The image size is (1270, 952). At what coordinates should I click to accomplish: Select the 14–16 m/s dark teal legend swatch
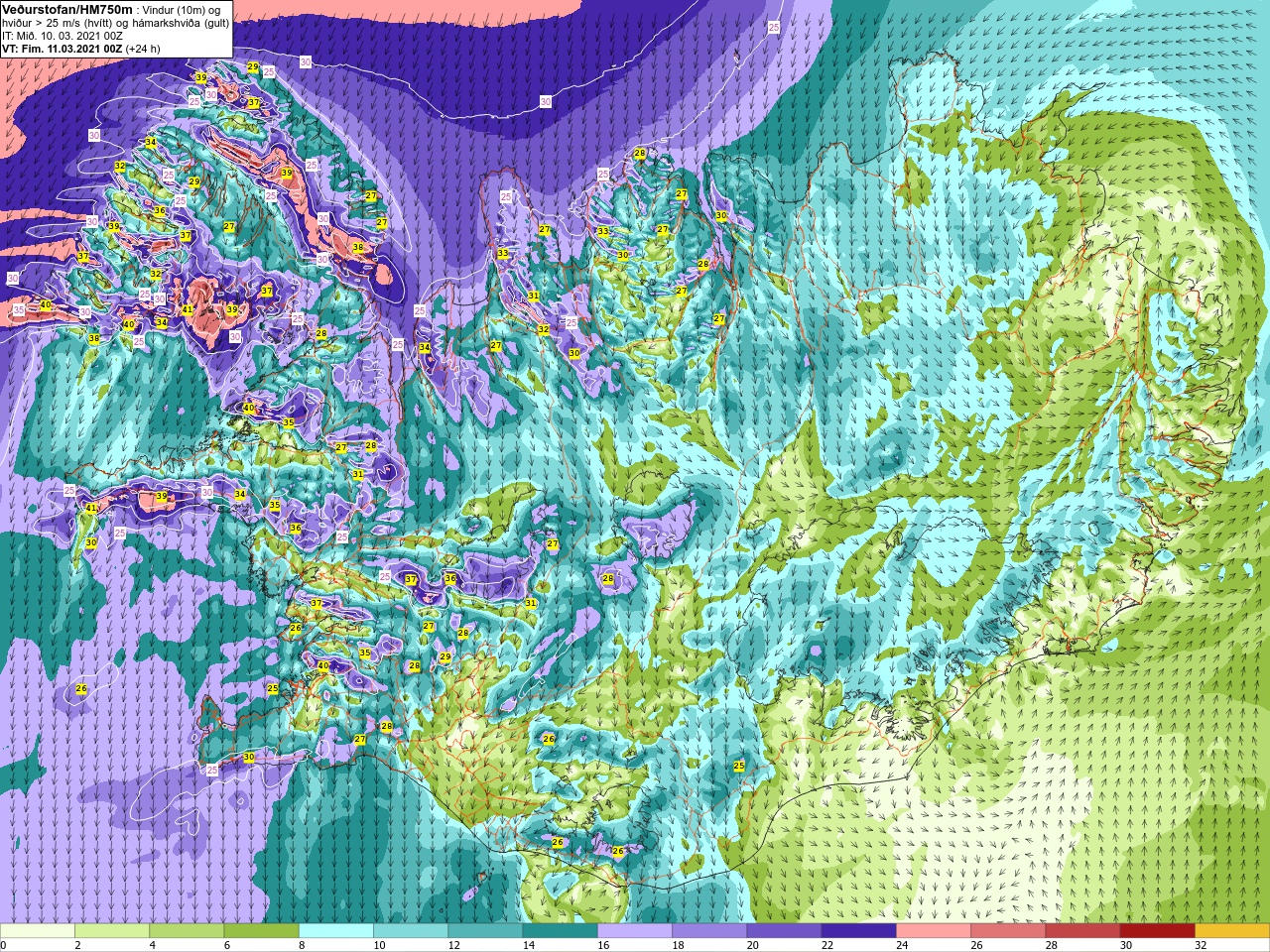[x=560, y=931]
